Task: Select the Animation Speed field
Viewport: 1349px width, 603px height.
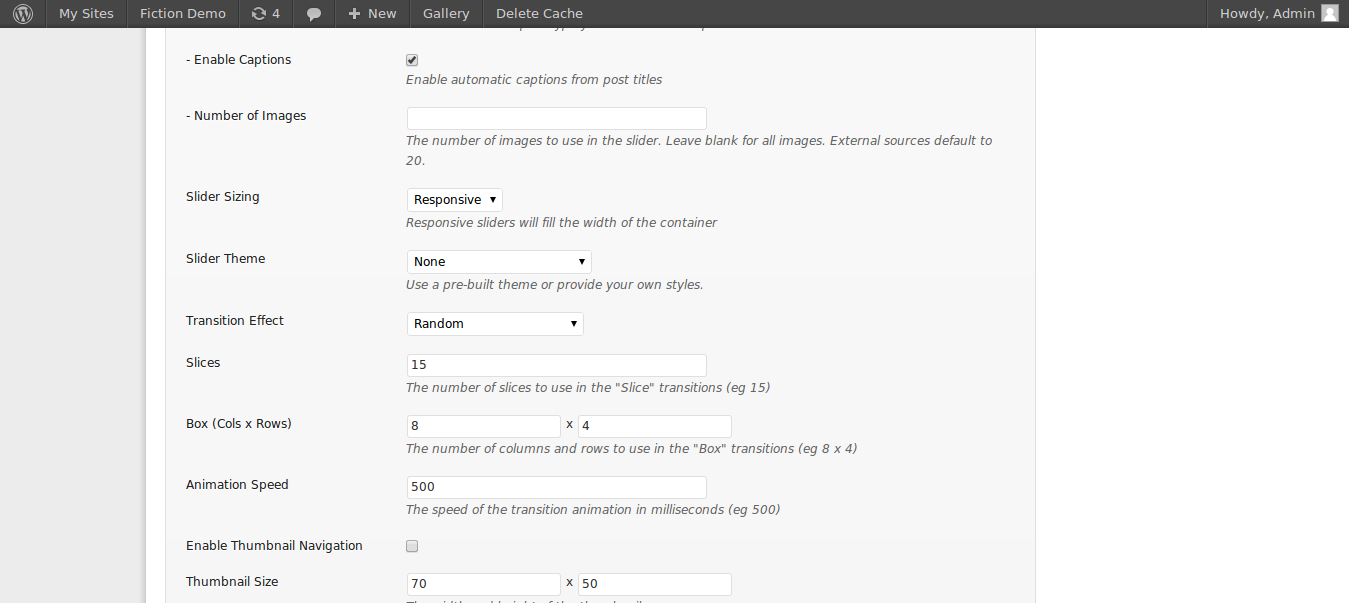Action: (556, 487)
